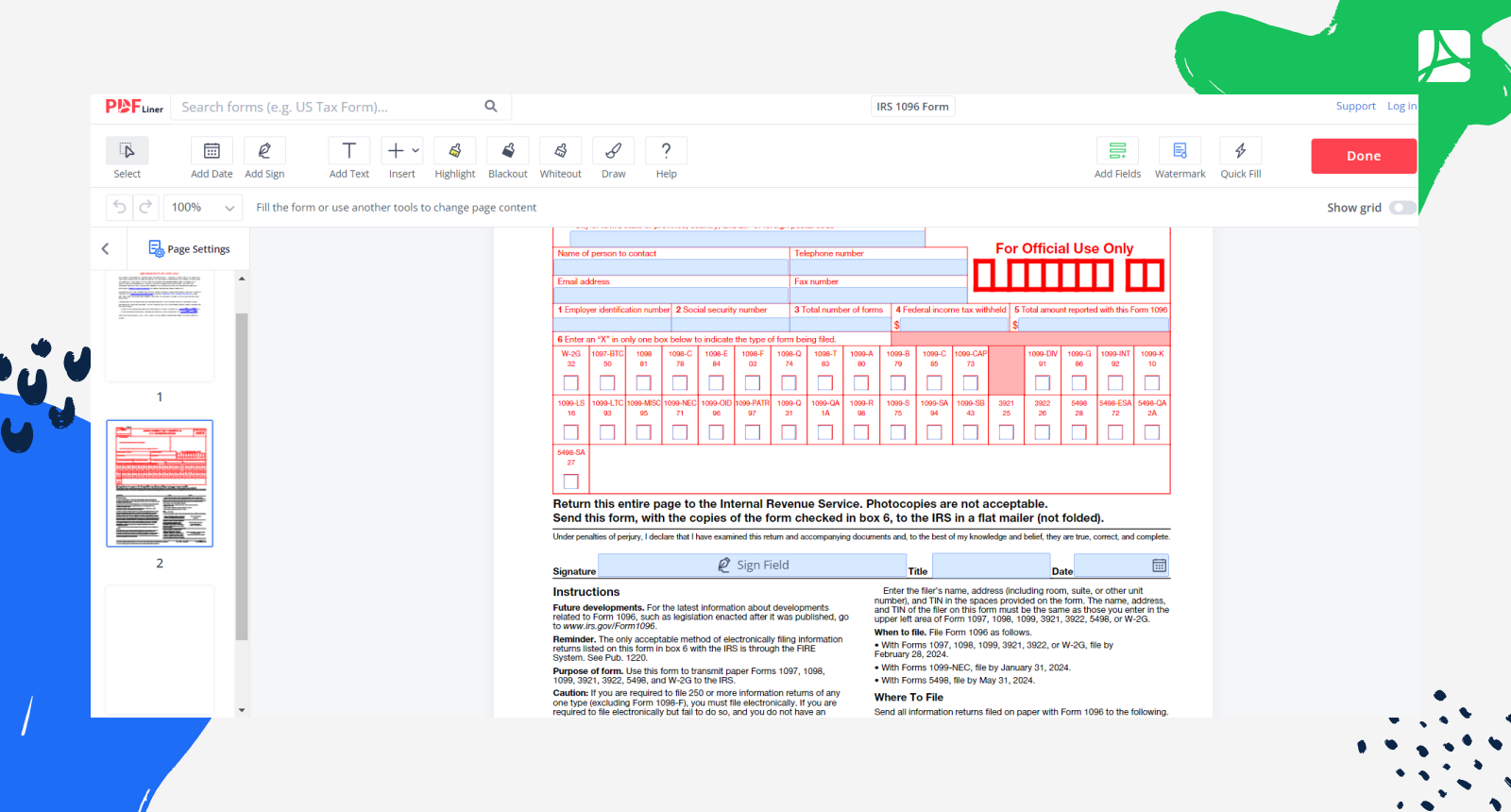Expand the Insert dropdown arrow

[x=416, y=150]
